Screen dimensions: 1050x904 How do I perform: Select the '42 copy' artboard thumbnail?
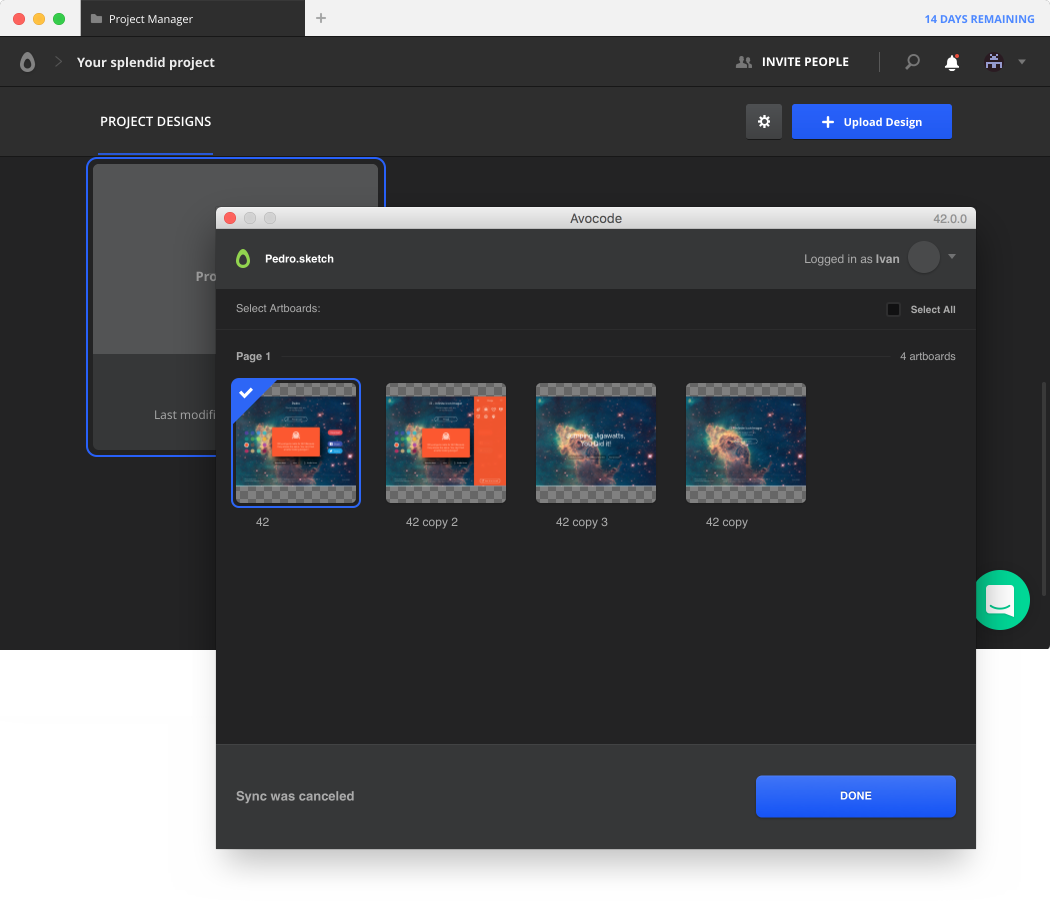point(746,443)
